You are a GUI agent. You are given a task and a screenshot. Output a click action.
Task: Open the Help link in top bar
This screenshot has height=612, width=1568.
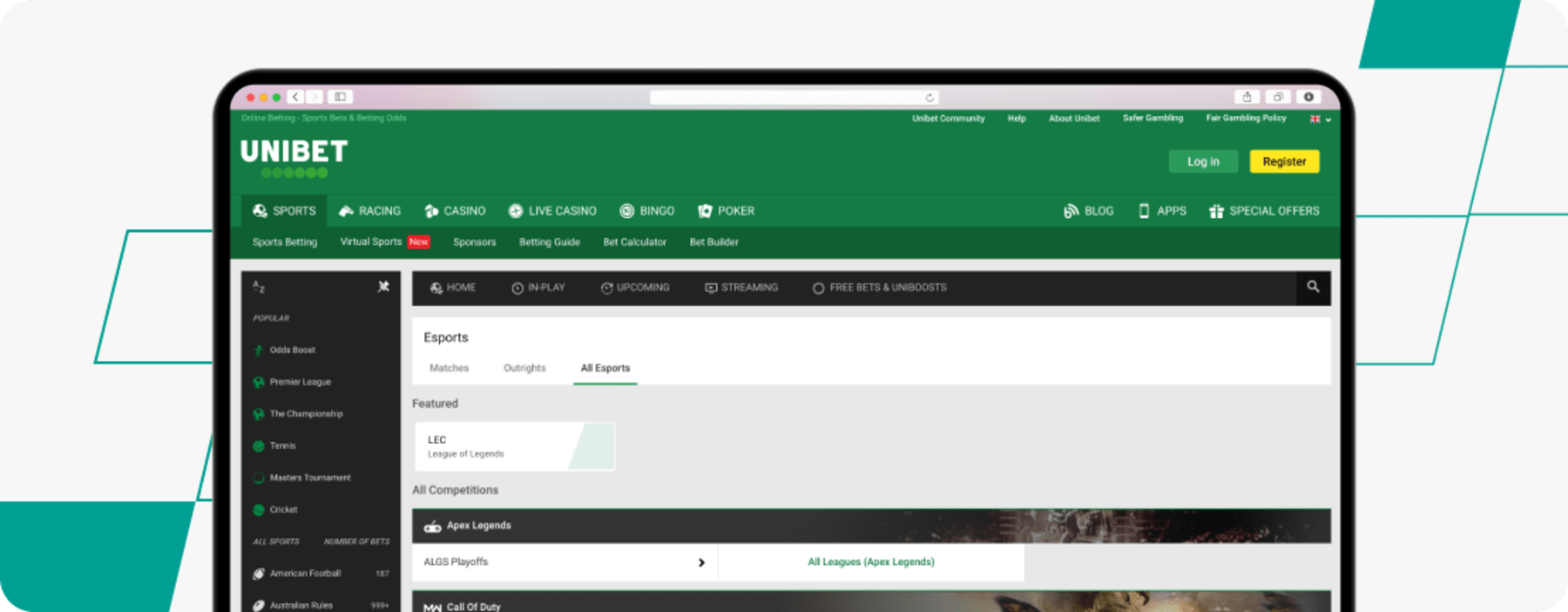tap(1017, 119)
